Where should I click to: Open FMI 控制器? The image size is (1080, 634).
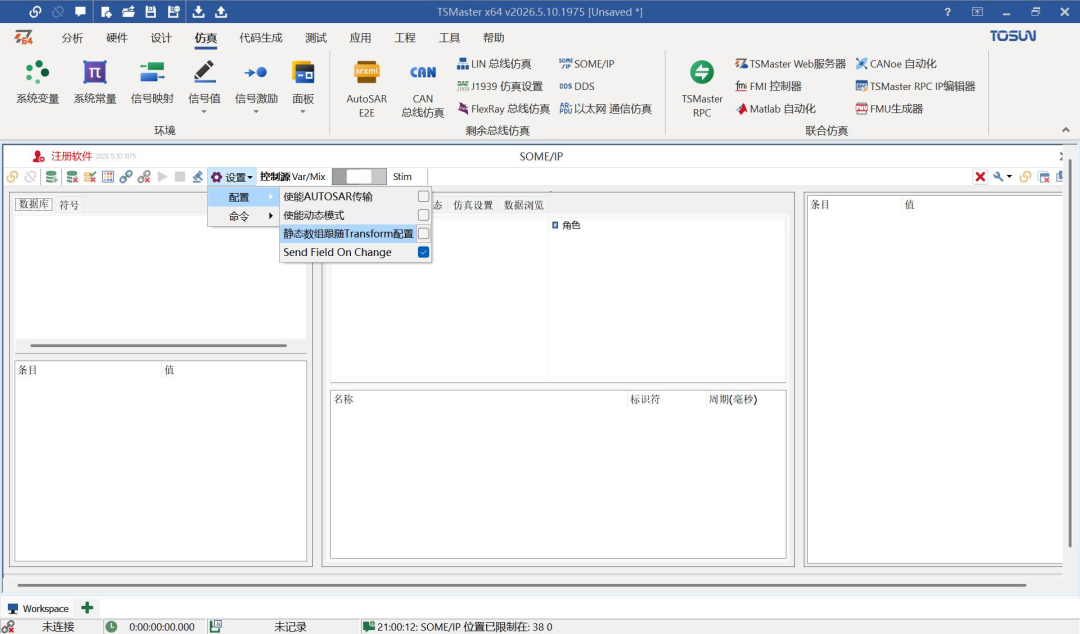point(768,86)
